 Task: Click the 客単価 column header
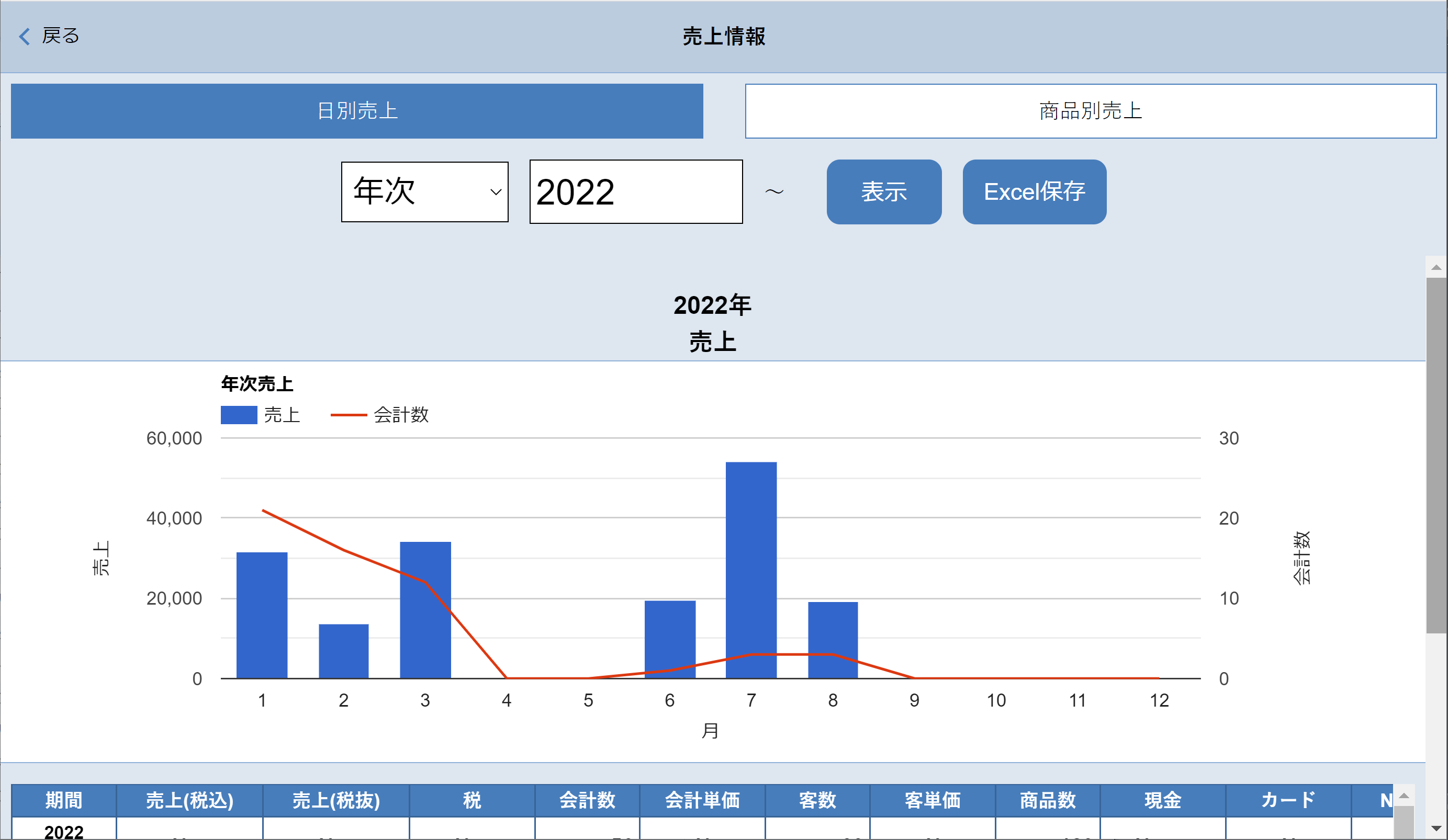coord(932,800)
